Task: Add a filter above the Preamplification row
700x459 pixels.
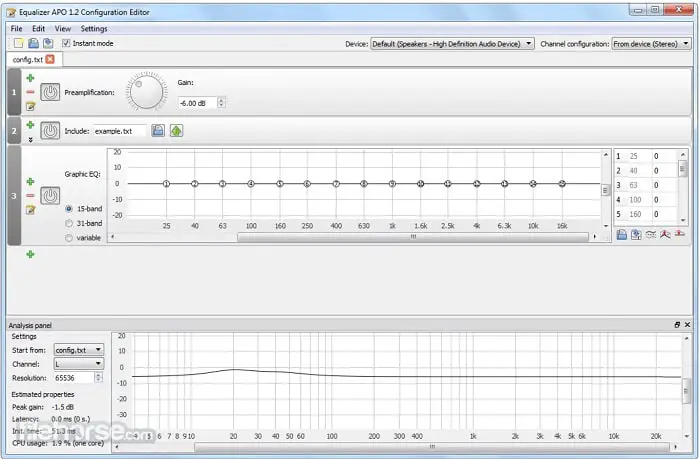Action: pyautogui.click(x=30, y=78)
